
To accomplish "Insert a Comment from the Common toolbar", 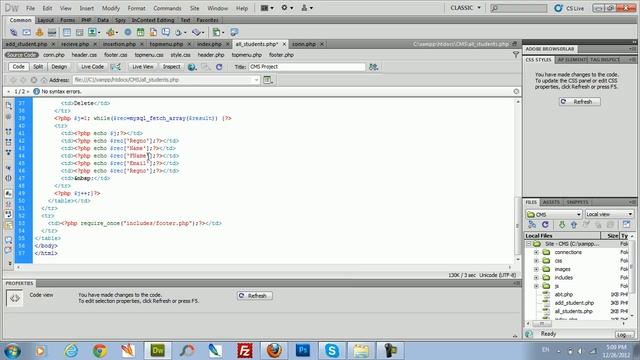I will click(x=166, y=32).
